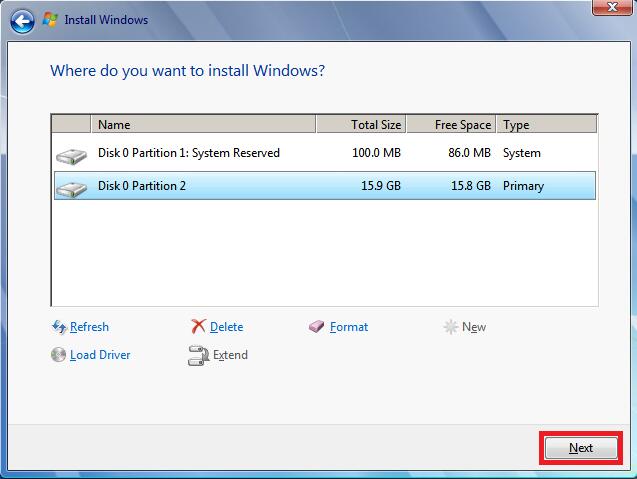Sort by the Type column header
637x479 pixels.
coord(547,124)
